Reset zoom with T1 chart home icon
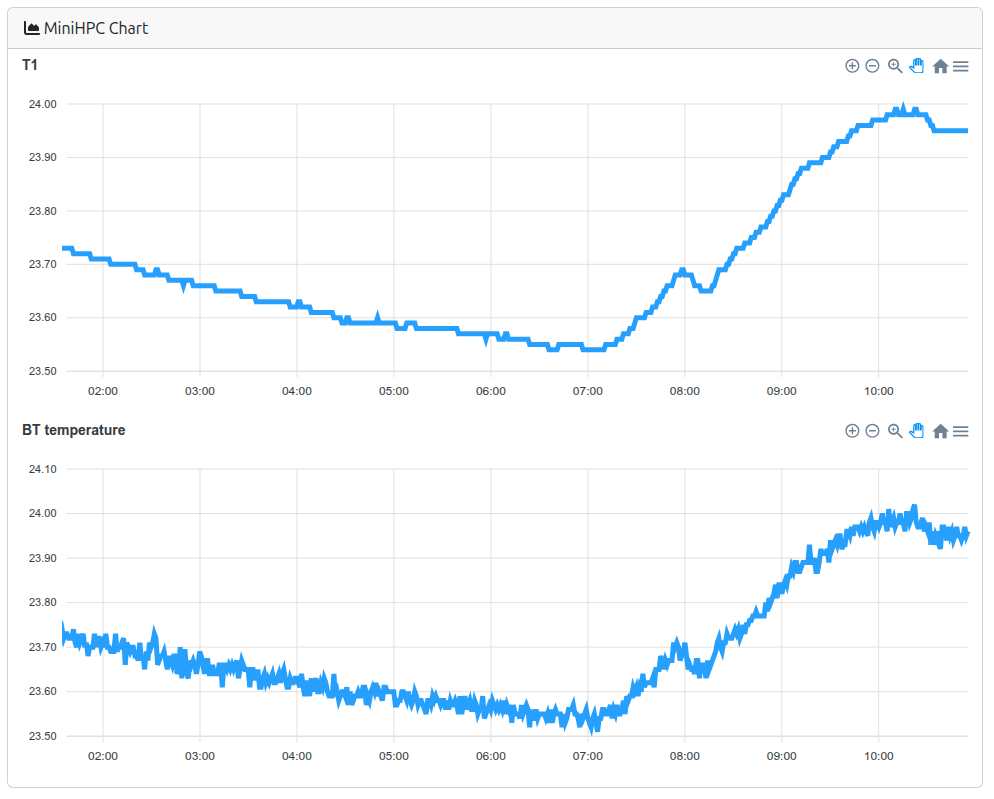This screenshot has width=994, height=799. tap(940, 66)
